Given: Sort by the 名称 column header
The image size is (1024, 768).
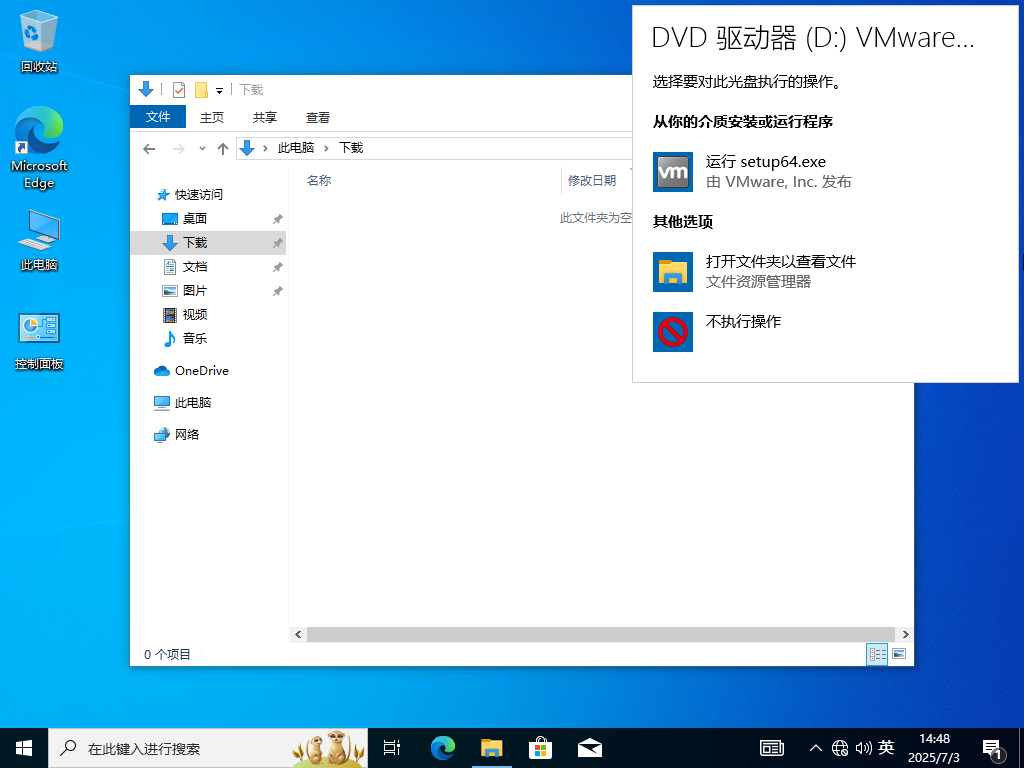Looking at the screenshot, I should click(319, 180).
